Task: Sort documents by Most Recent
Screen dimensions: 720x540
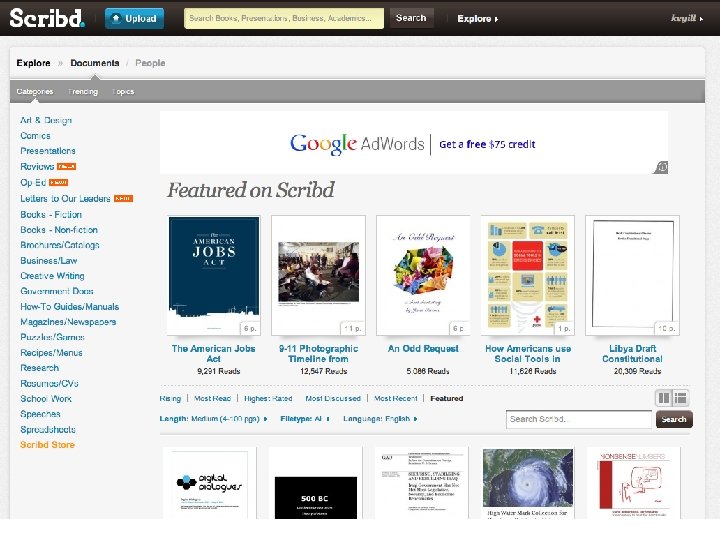Action: [396, 398]
